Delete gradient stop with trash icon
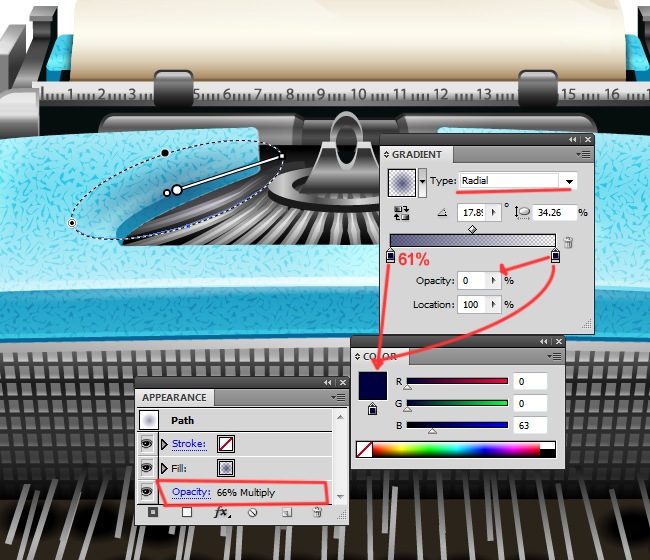 point(568,242)
